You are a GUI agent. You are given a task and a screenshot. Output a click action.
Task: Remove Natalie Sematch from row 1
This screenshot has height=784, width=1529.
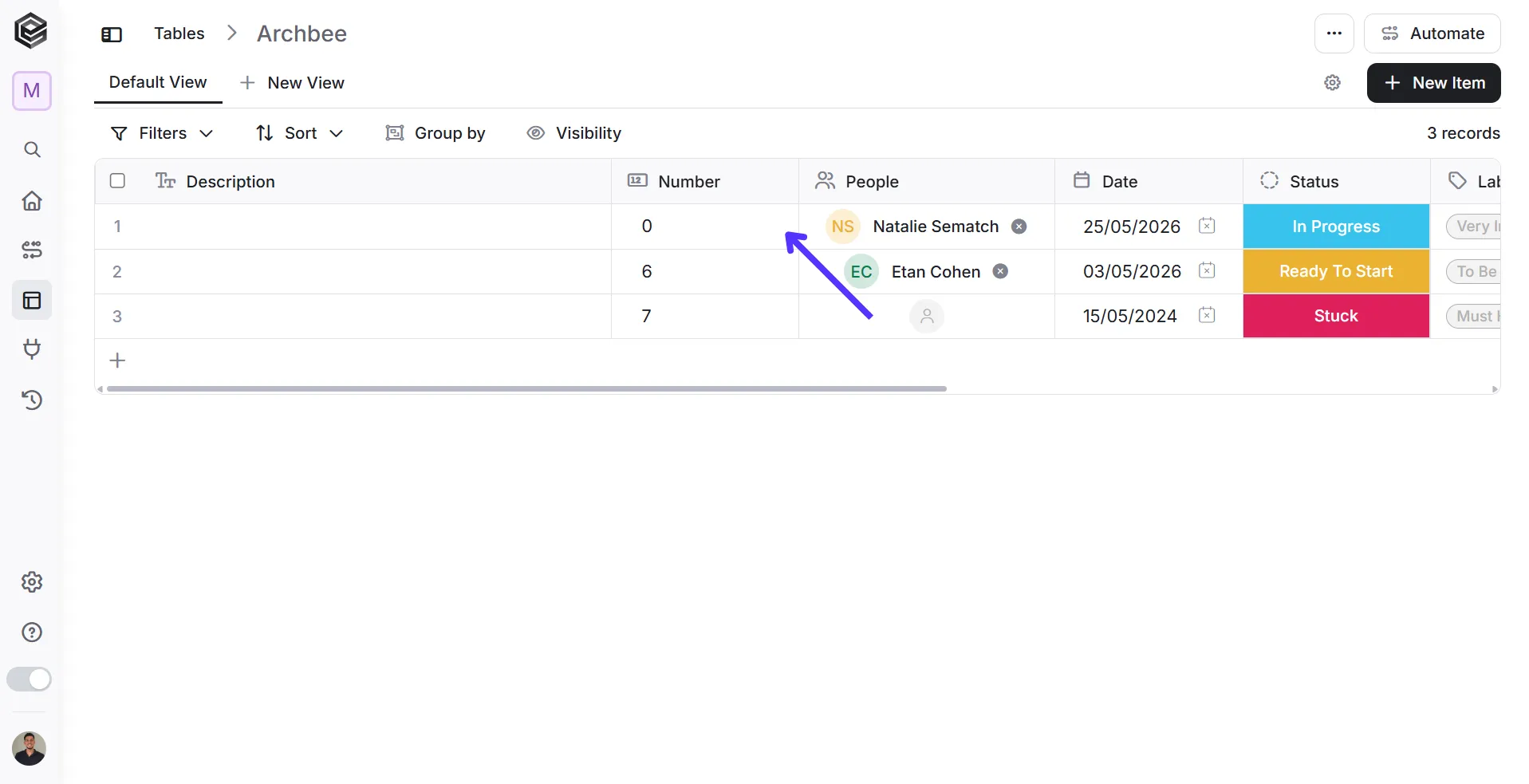click(1019, 227)
